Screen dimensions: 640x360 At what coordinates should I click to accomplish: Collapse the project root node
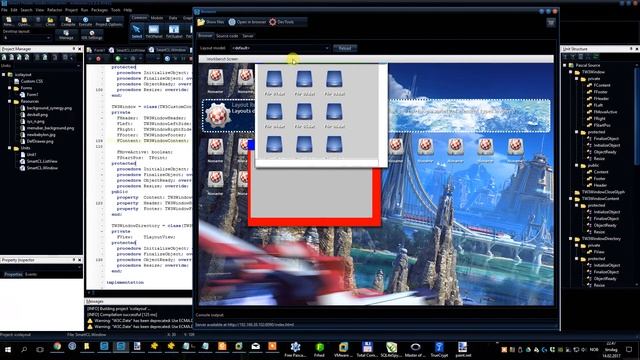click(4, 75)
